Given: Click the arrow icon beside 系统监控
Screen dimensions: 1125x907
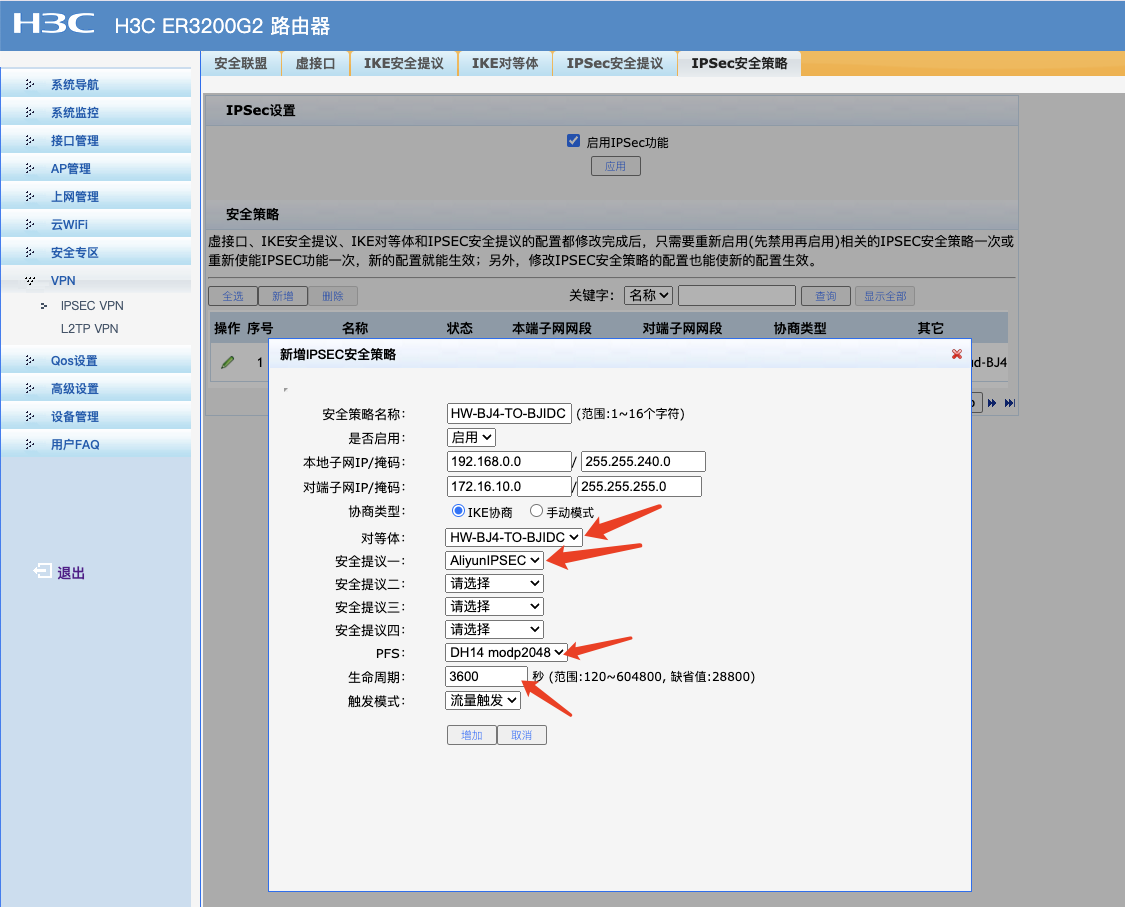Looking at the screenshot, I should [29, 112].
